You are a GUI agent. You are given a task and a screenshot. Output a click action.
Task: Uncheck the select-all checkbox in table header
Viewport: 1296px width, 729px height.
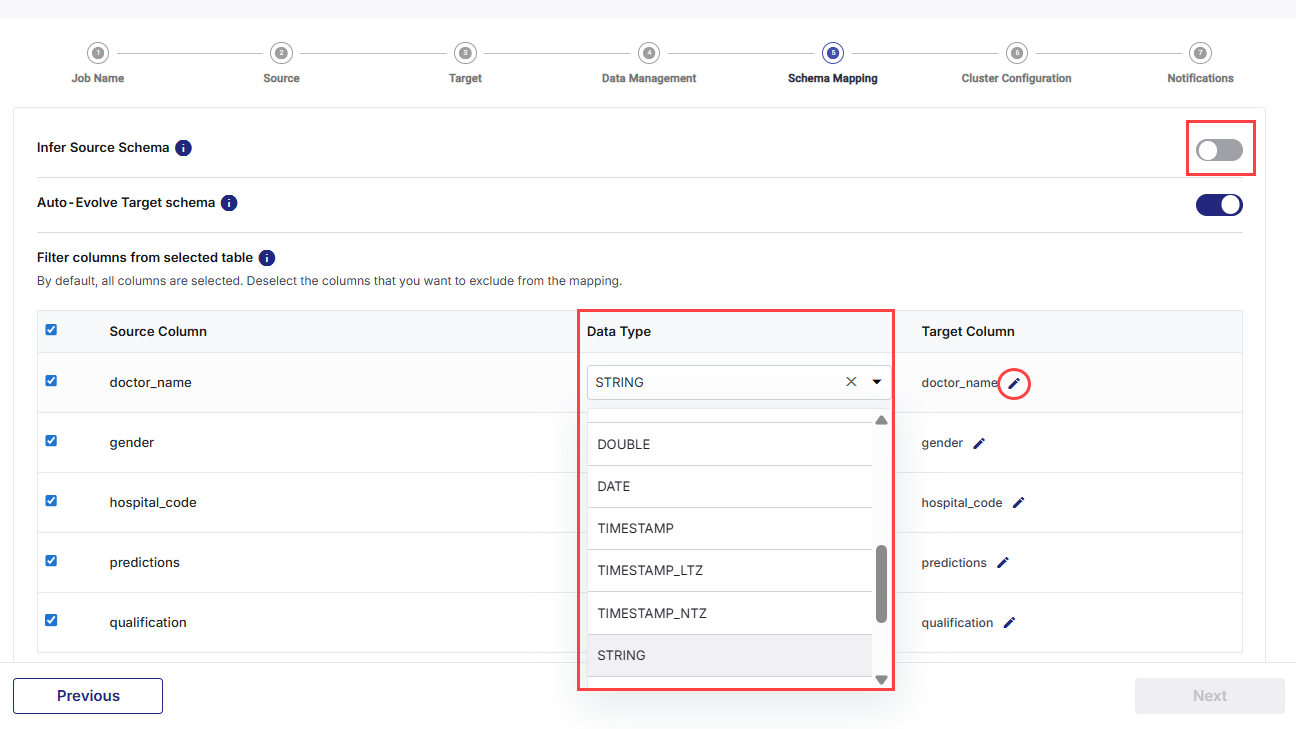[x=51, y=330]
